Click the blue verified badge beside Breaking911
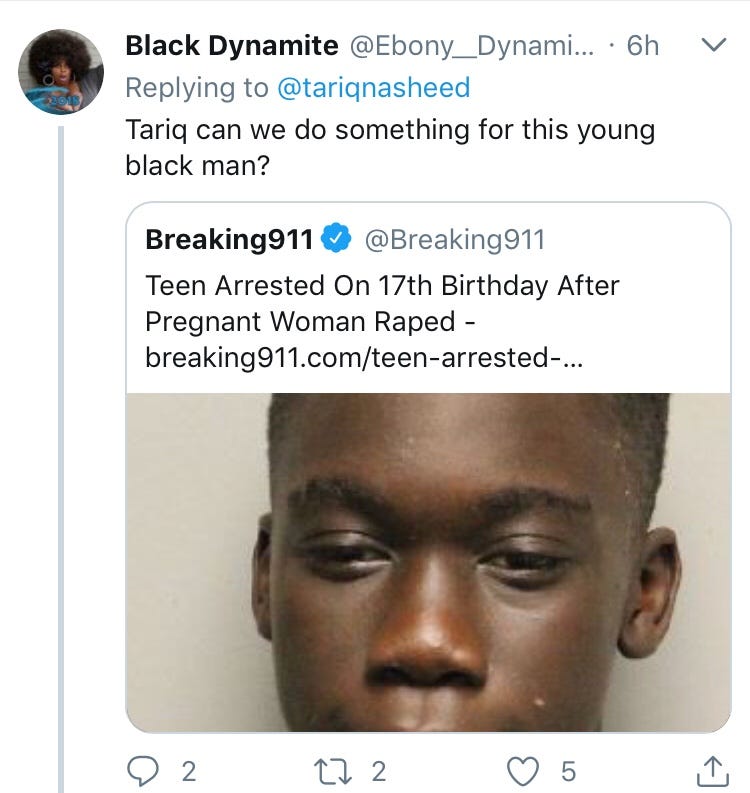The height and width of the screenshot is (793, 750). [x=337, y=240]
